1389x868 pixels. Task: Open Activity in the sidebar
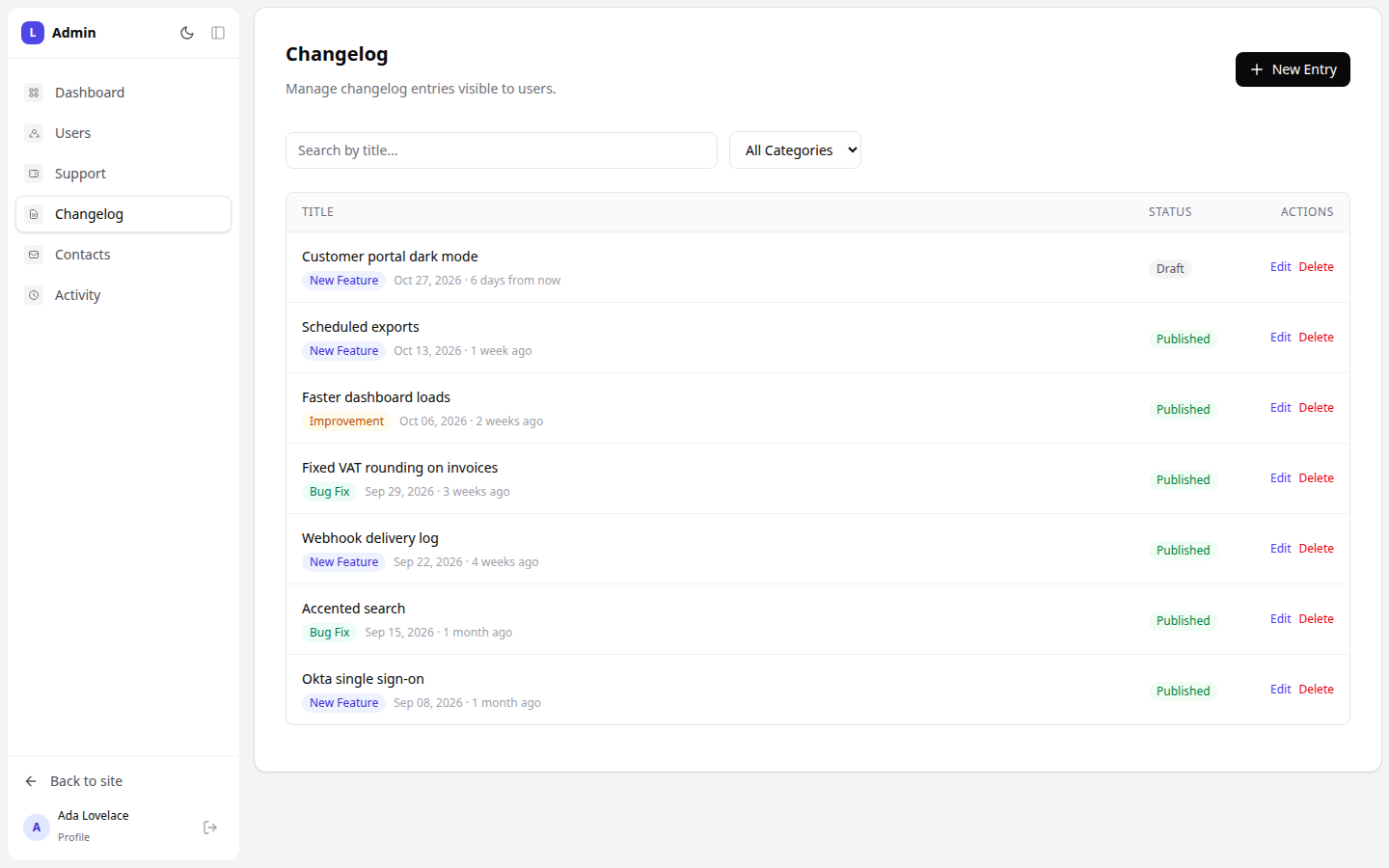pos(123,295)
